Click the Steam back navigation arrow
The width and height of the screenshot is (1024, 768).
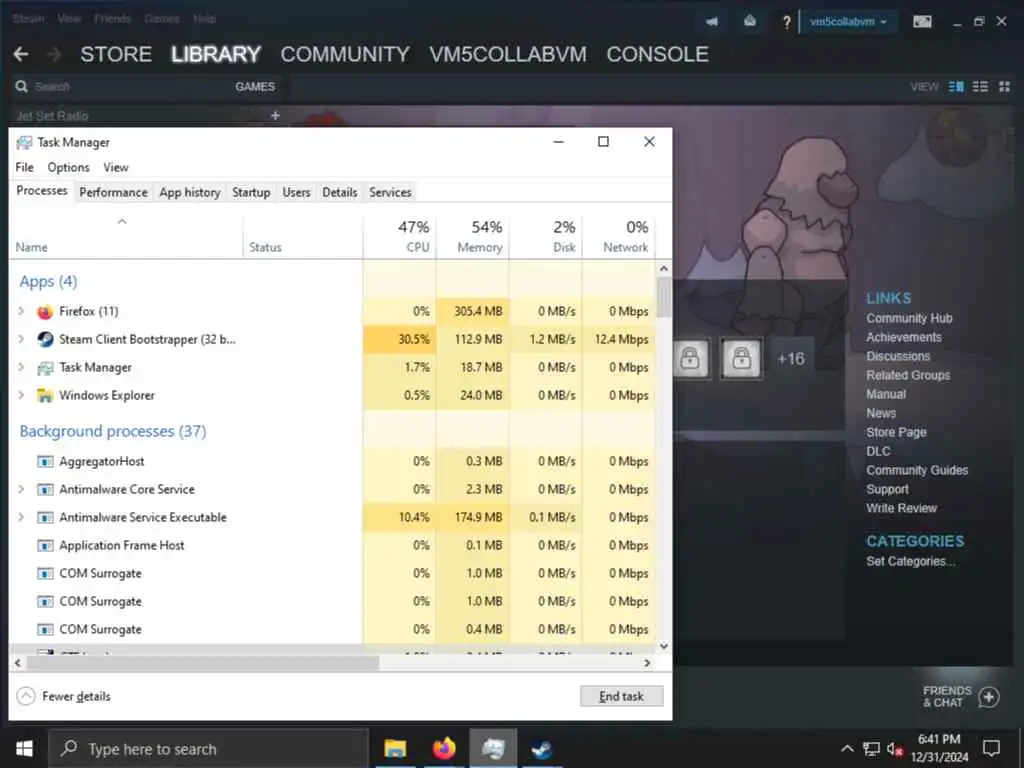point(21,54)
